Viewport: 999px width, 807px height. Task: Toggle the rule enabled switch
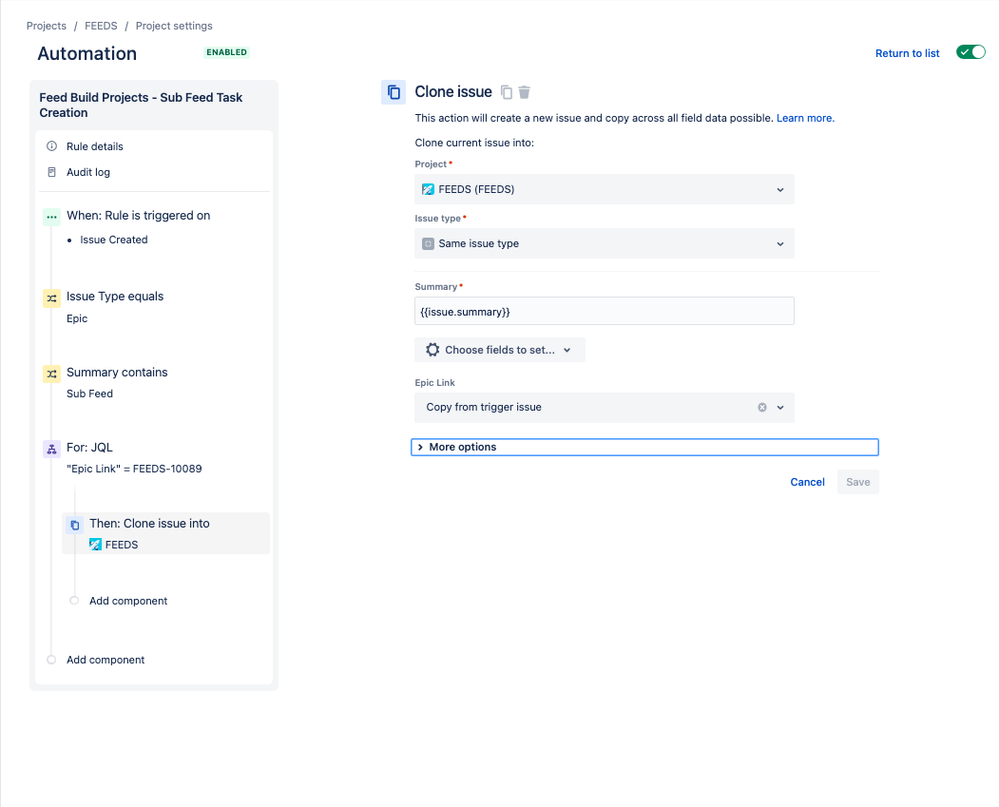pos(970,52)
